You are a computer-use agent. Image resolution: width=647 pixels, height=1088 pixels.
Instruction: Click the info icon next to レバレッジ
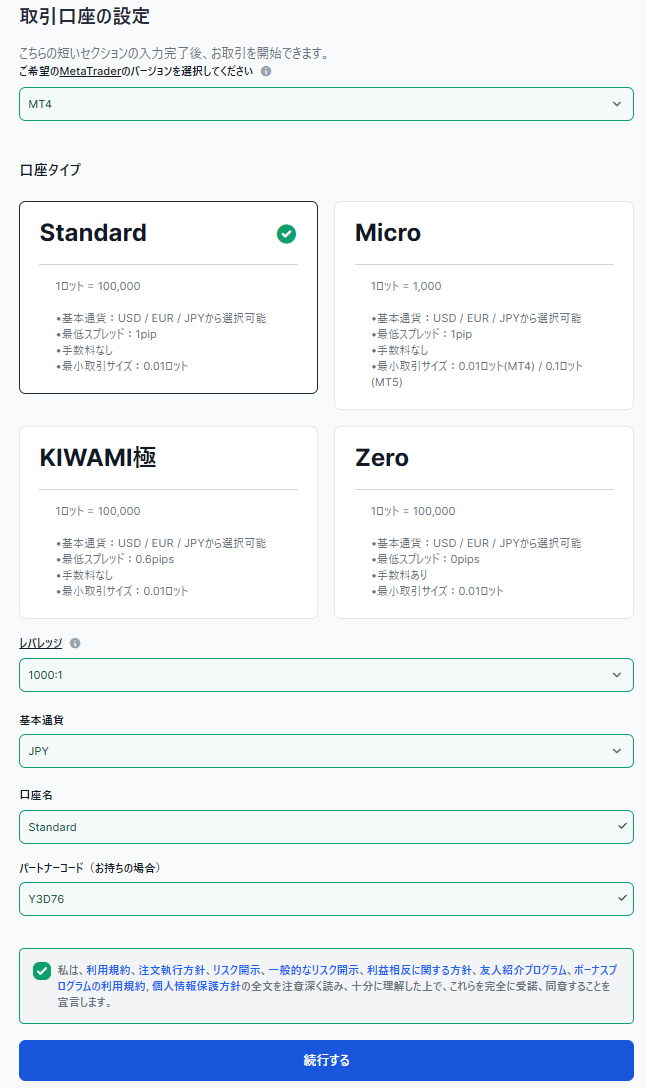(x=75, y=643)
